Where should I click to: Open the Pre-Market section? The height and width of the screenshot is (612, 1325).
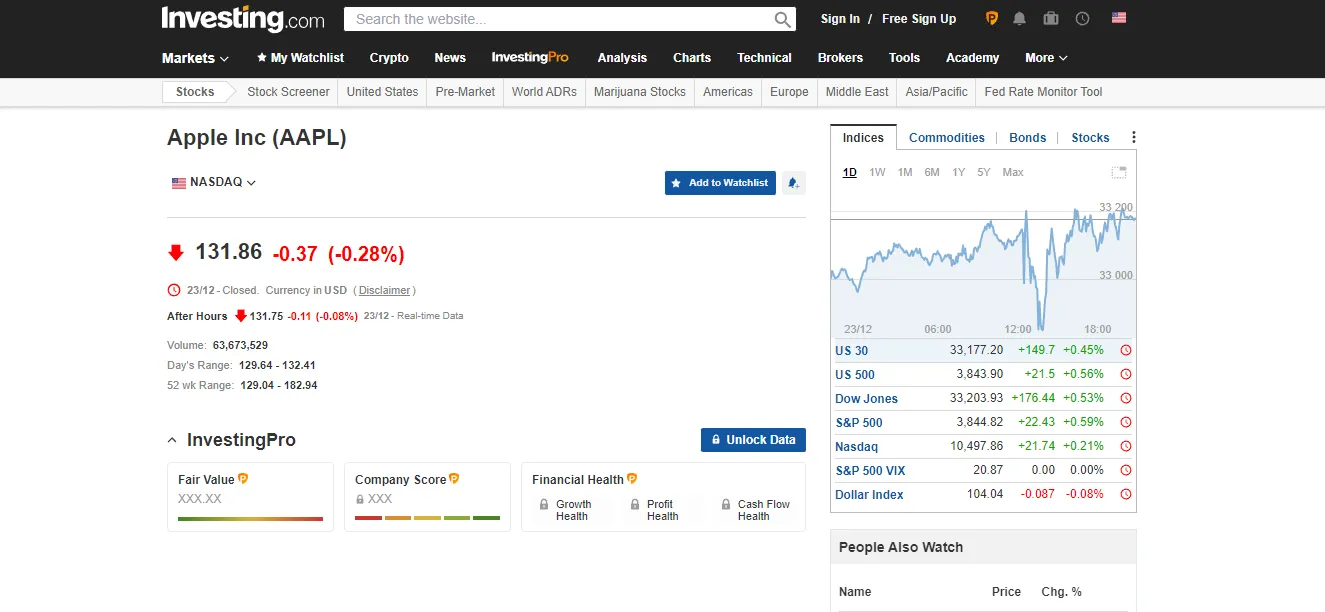pyautogui.click(x=464, y=91)
